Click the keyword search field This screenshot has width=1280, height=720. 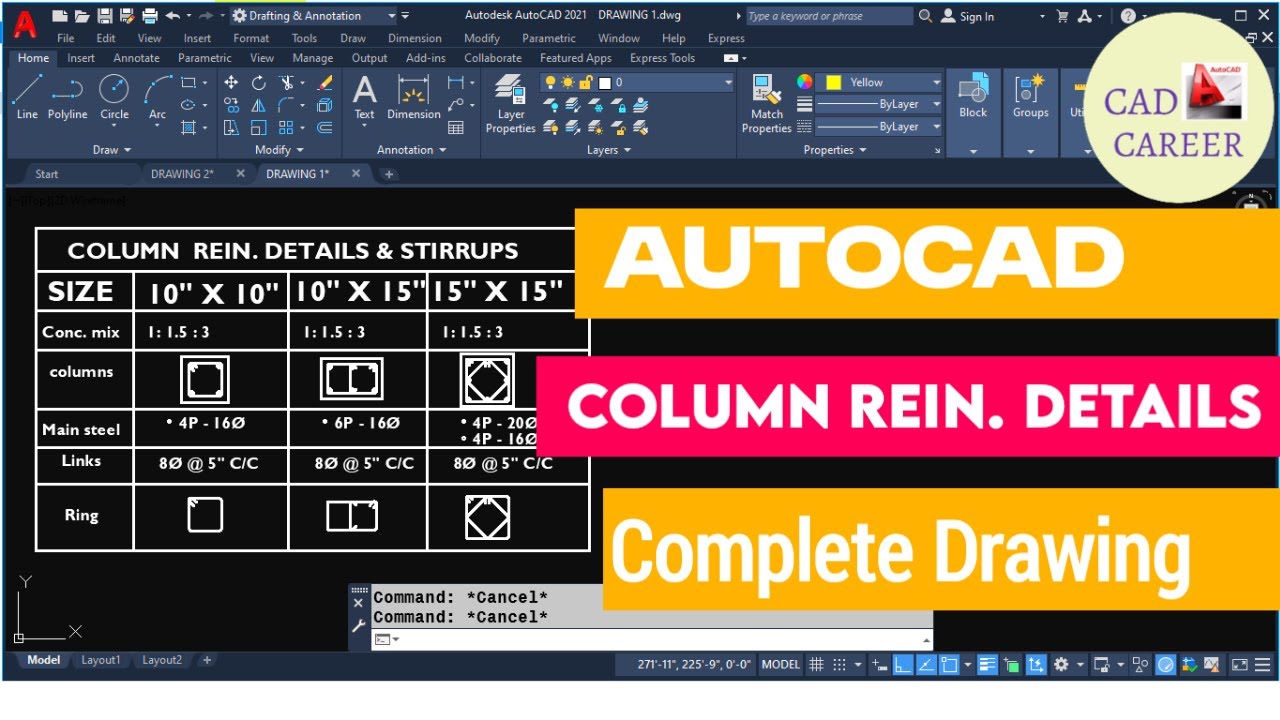(x=829, y=16)
